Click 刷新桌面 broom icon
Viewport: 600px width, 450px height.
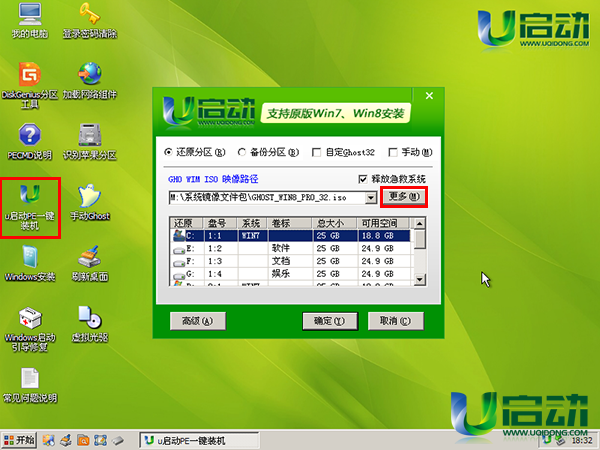90,263
